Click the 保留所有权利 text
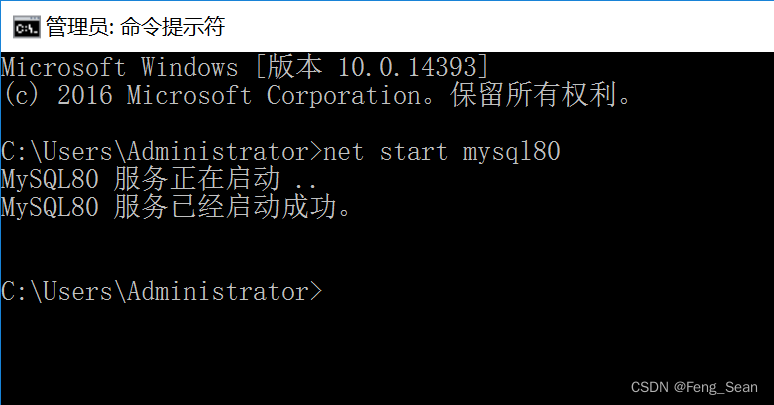Image resolution: width=774 pixels, height=405 pixels. pos(534,95)
